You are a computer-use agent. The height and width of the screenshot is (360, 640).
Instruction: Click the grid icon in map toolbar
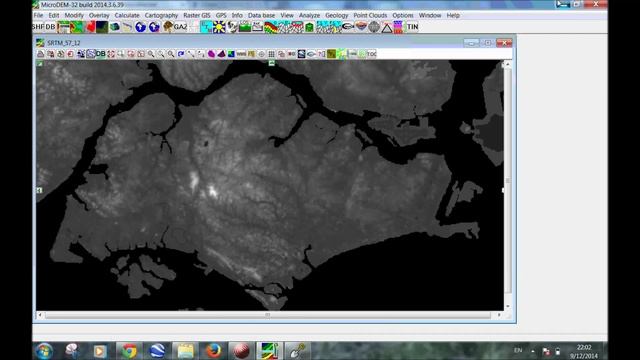point(271,54)
